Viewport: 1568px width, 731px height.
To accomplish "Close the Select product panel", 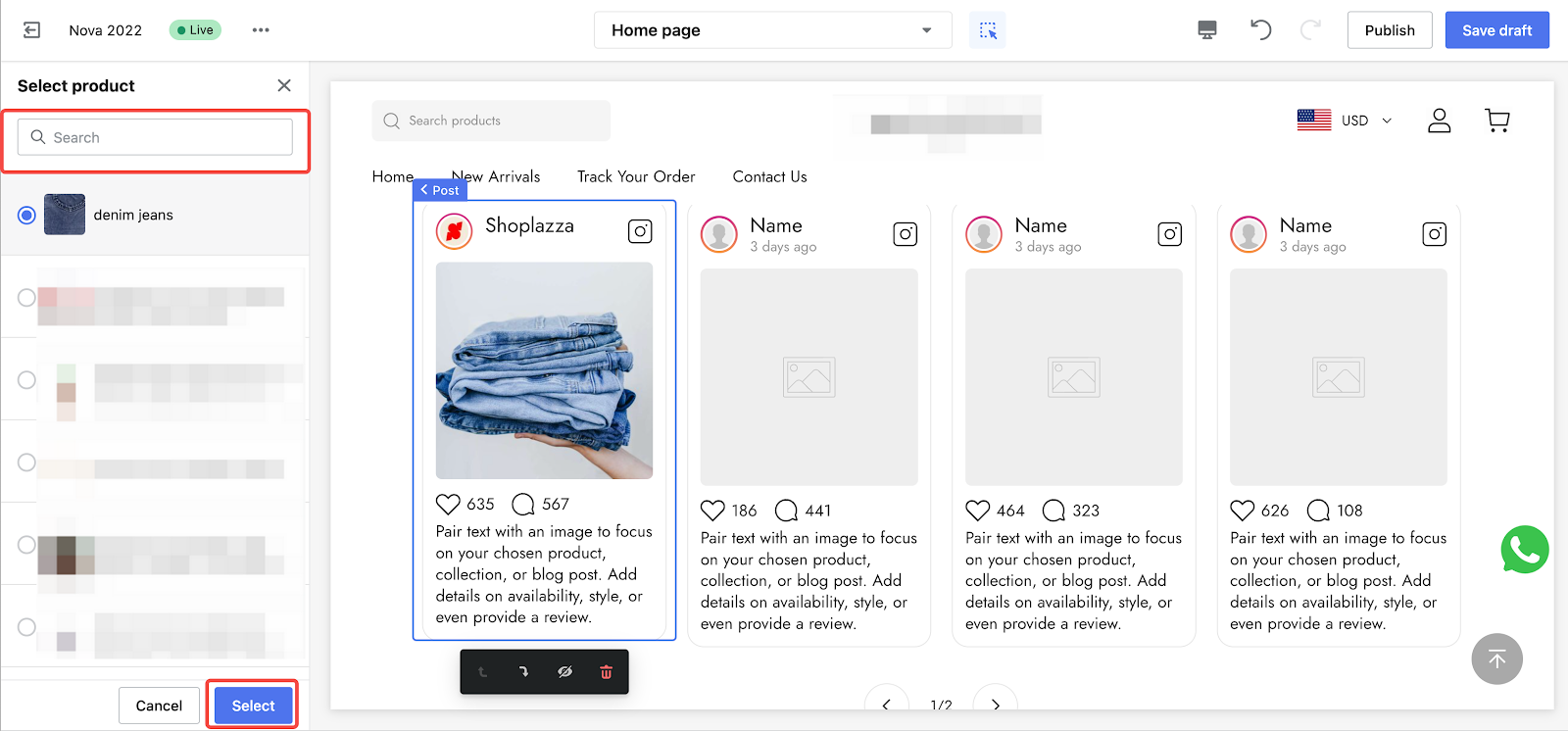I will point(284,85).
